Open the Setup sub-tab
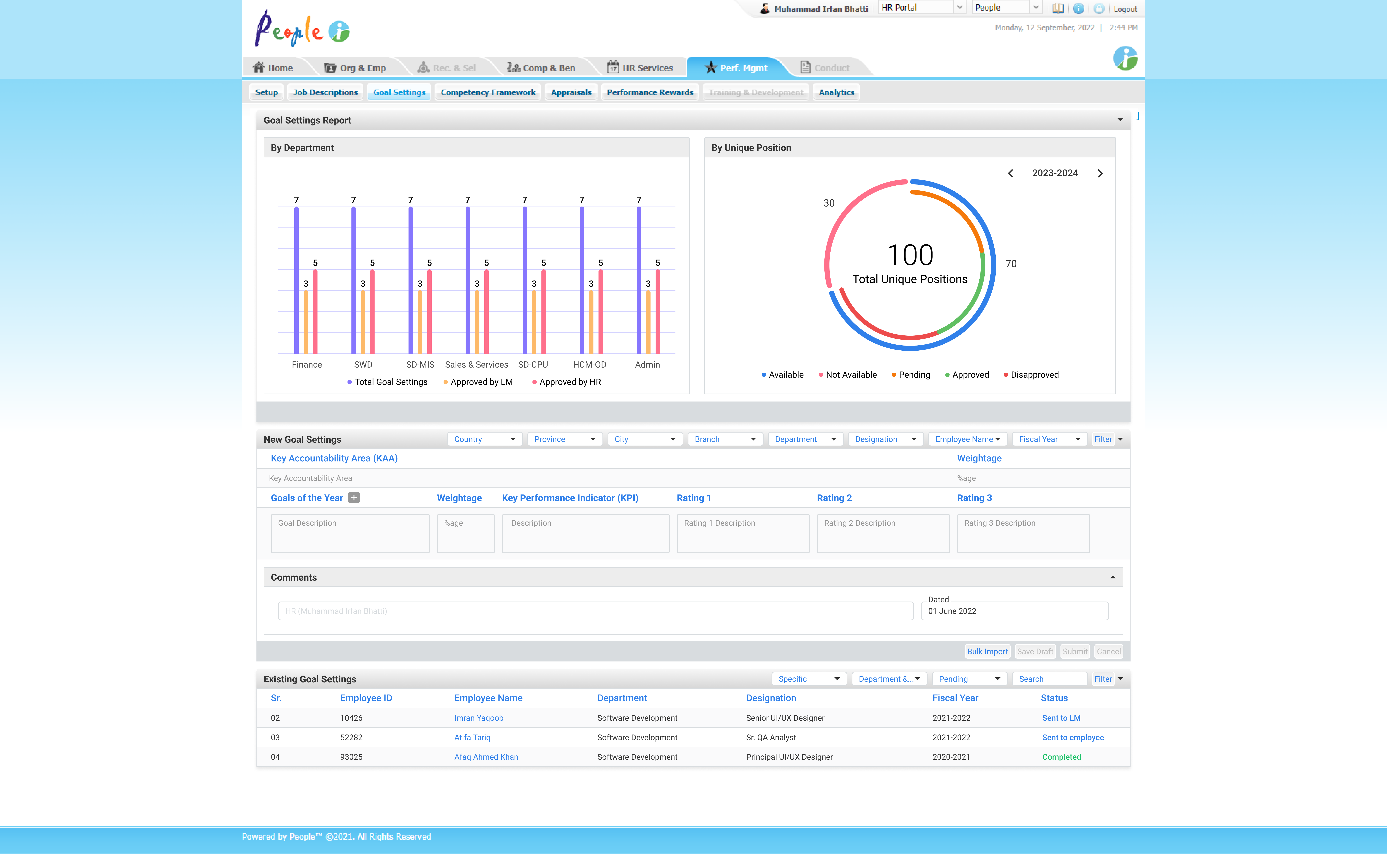Screen dimensions: 1387x868 click(267, 92)
